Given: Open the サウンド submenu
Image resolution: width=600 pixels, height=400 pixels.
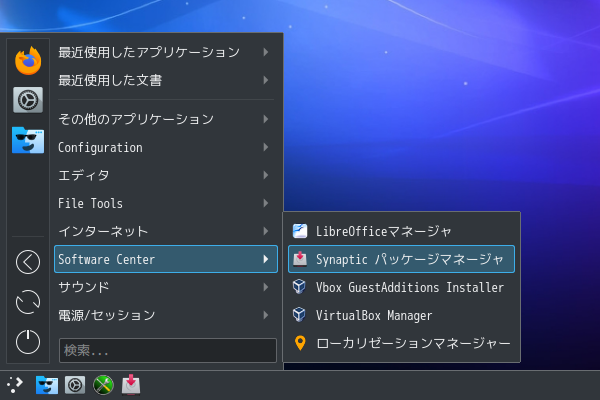Looking at the screenshot, I should 166,287.
